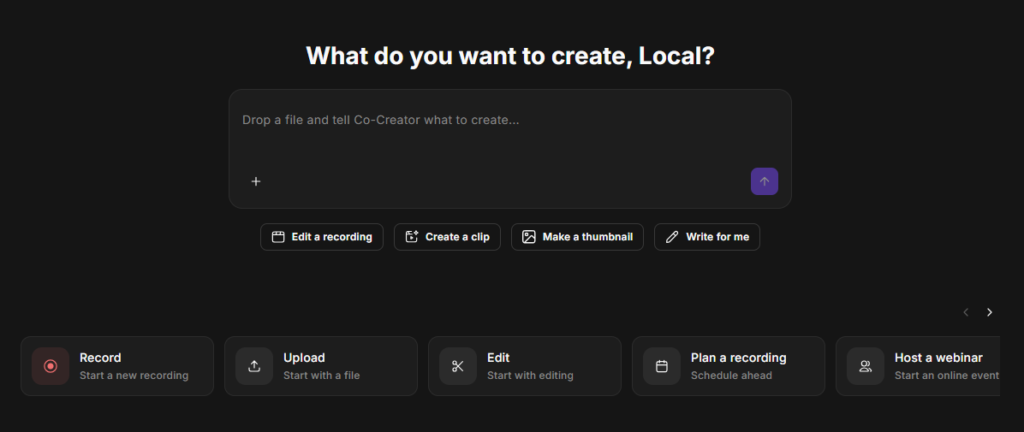Click the plus icon to attach a file
This screenshot has width=1024, height=432.
pos(256,181)
